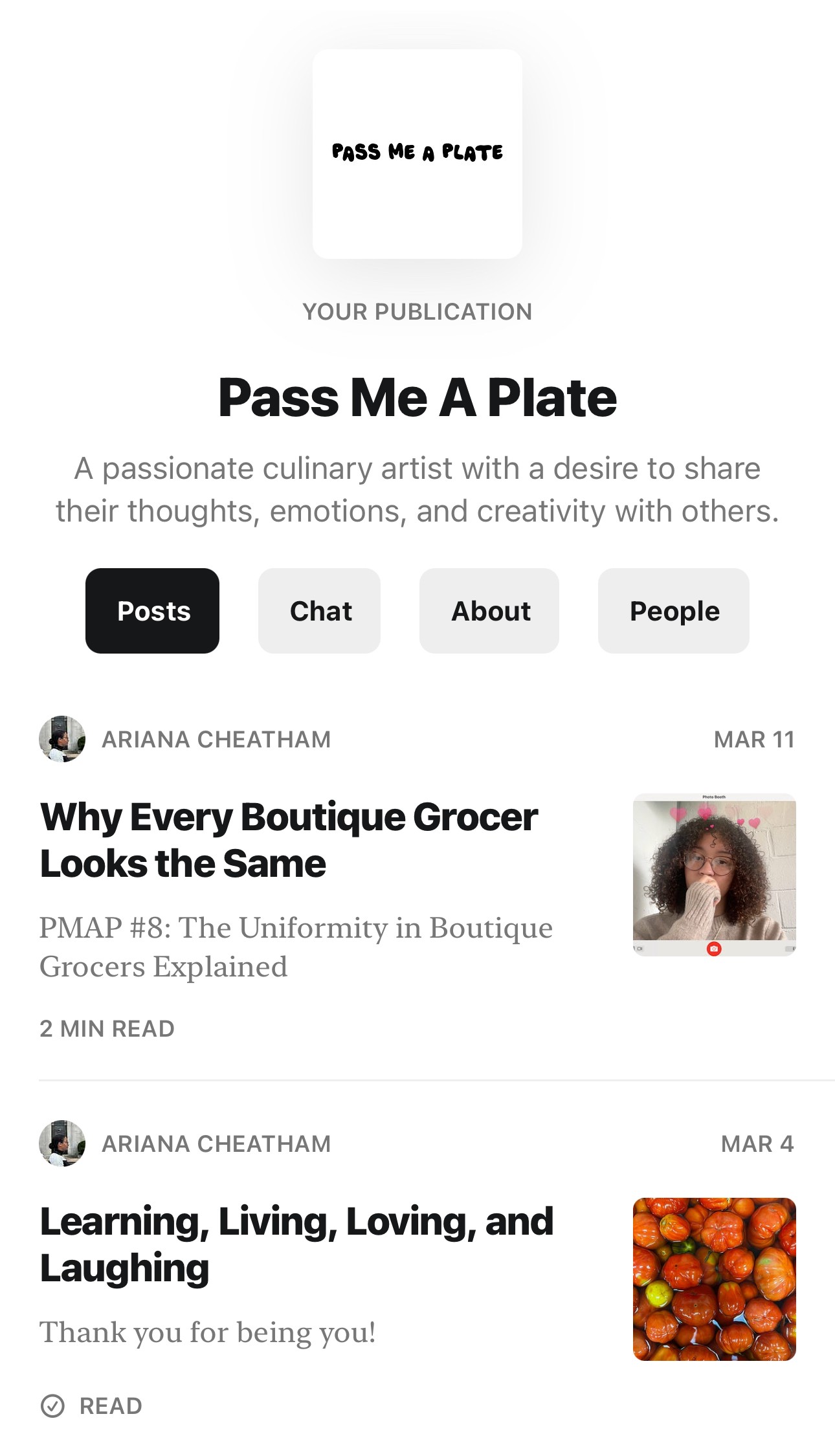Click the selfie thumbnail of the boutique grocer post
Screen dimensions: 835x1456
click(x=714, y=874)
